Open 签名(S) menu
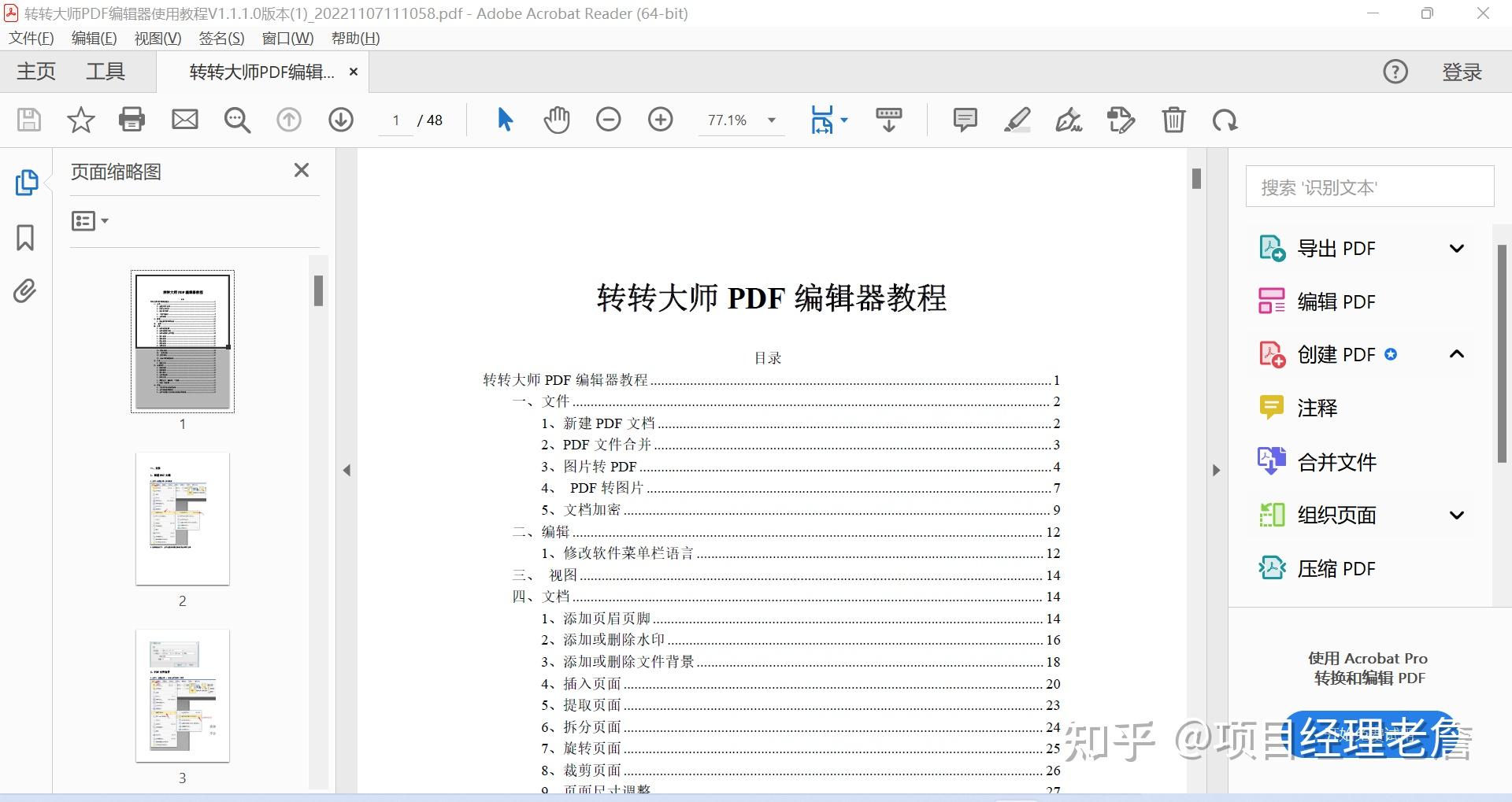The height and width of the screenshot is (802, 1512). click(x=221, y=39)
